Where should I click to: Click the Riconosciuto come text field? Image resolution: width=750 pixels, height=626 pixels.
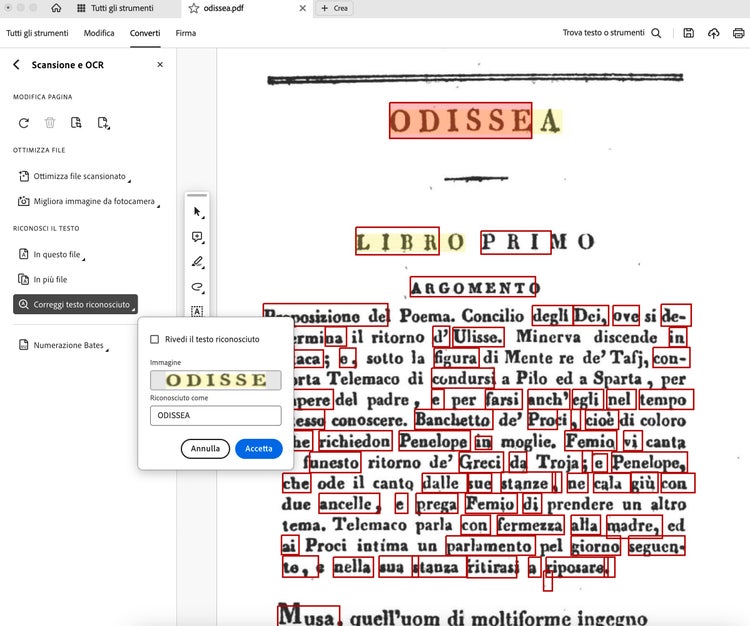click(216, 415)
